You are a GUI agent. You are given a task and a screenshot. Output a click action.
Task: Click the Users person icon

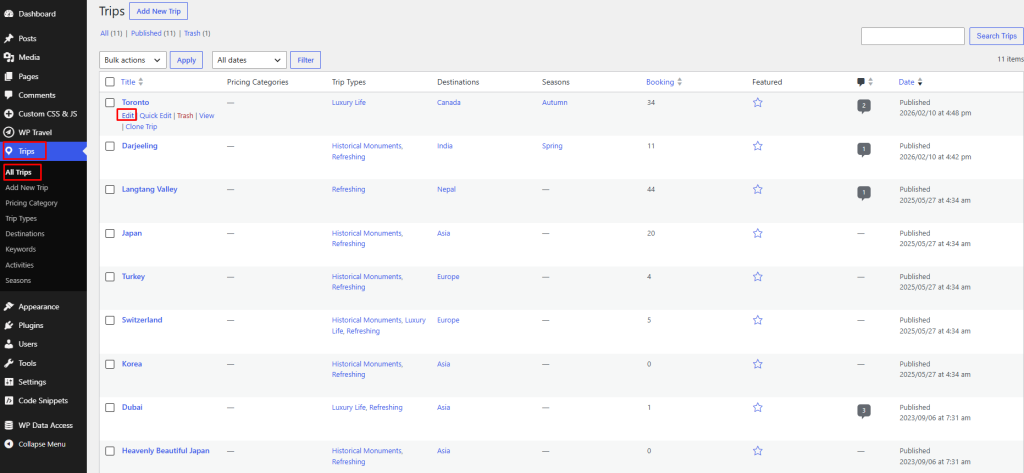[x=9, y=344]
